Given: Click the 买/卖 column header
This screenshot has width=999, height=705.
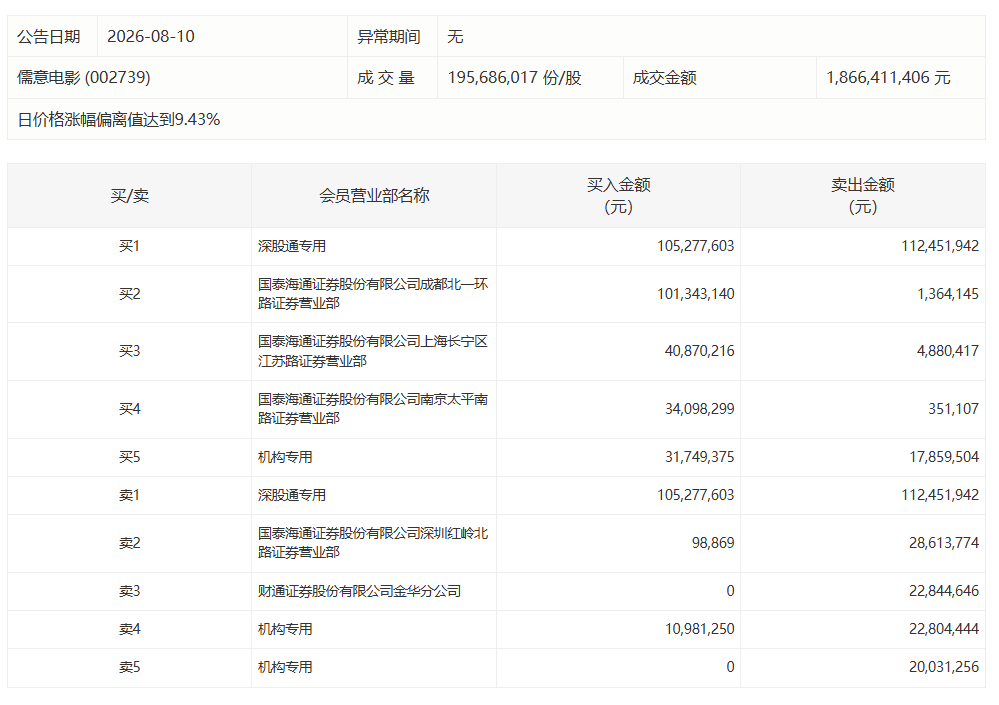Looking at the screenshot, I should coord(129,196).
